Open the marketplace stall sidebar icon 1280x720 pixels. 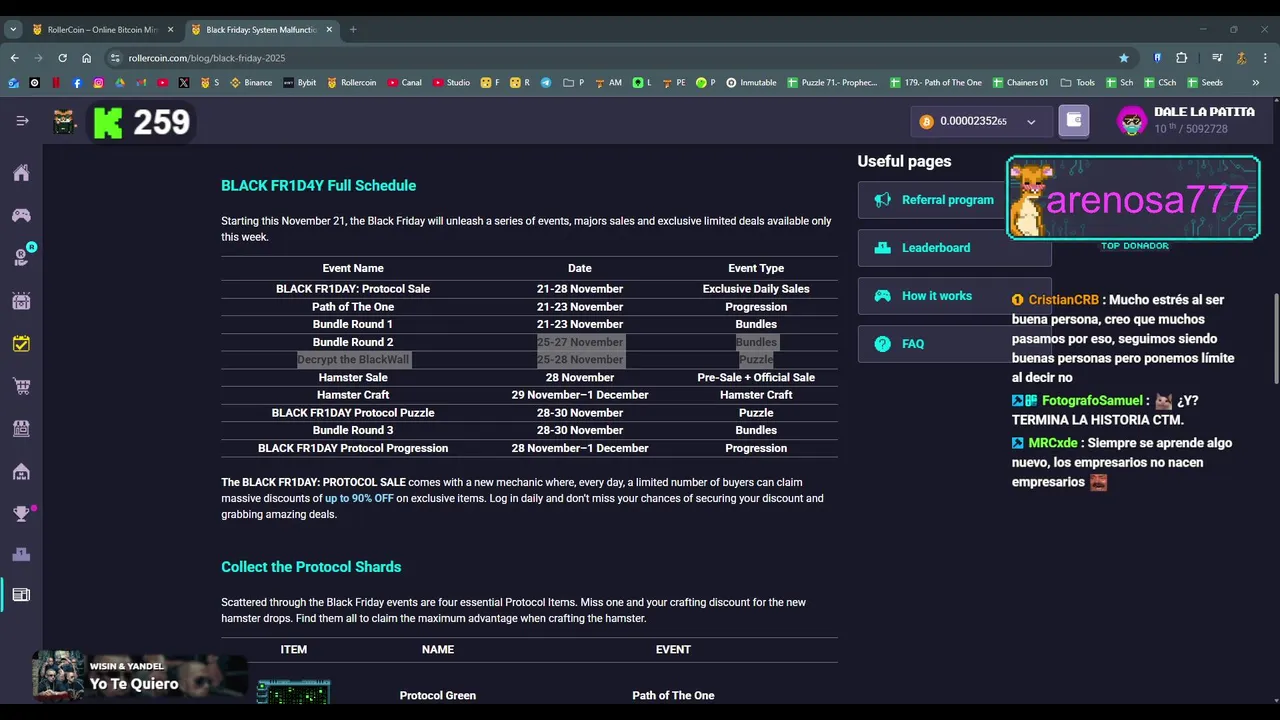21,428
